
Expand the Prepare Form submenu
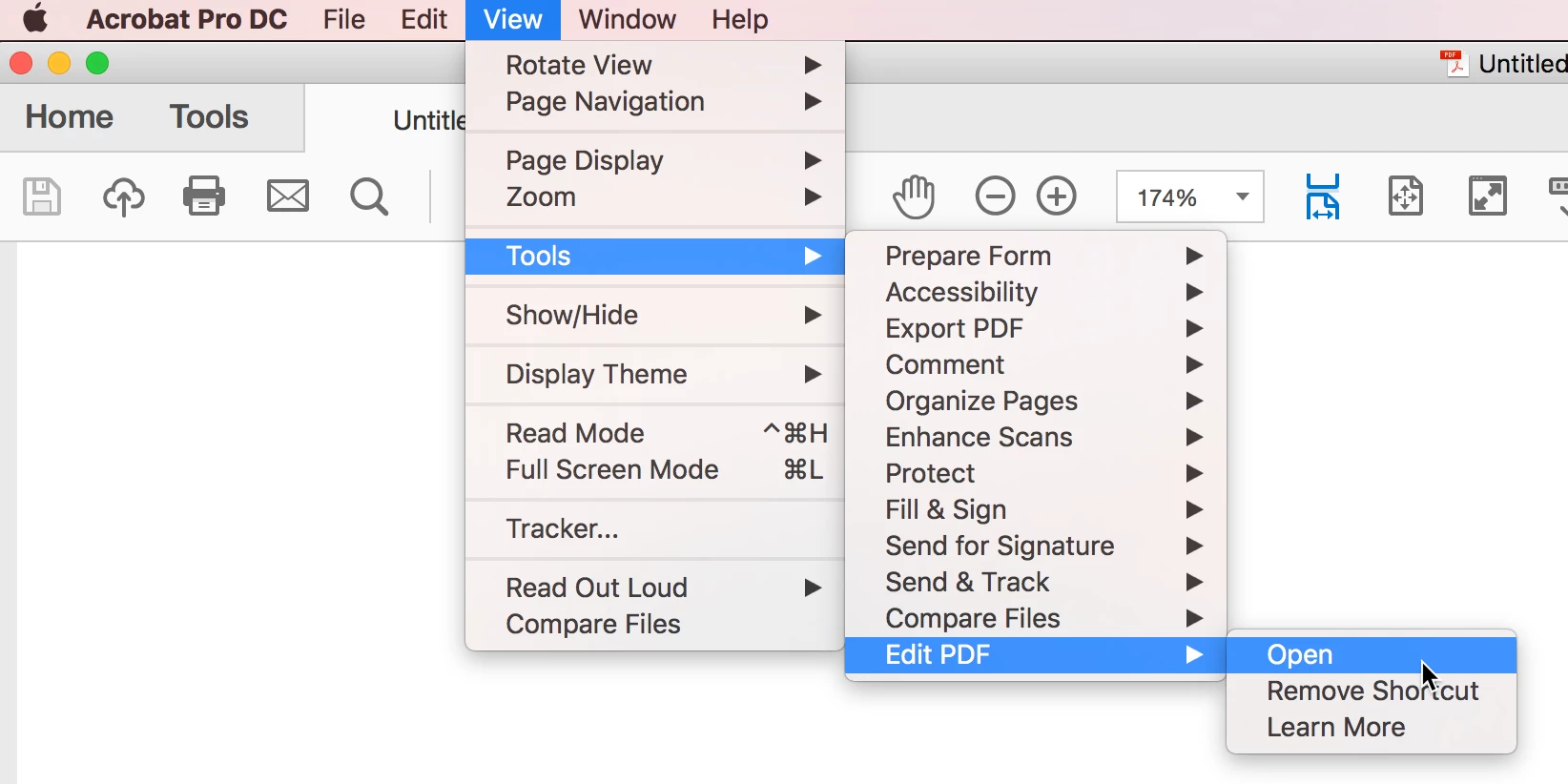(x=1036, y=256)
